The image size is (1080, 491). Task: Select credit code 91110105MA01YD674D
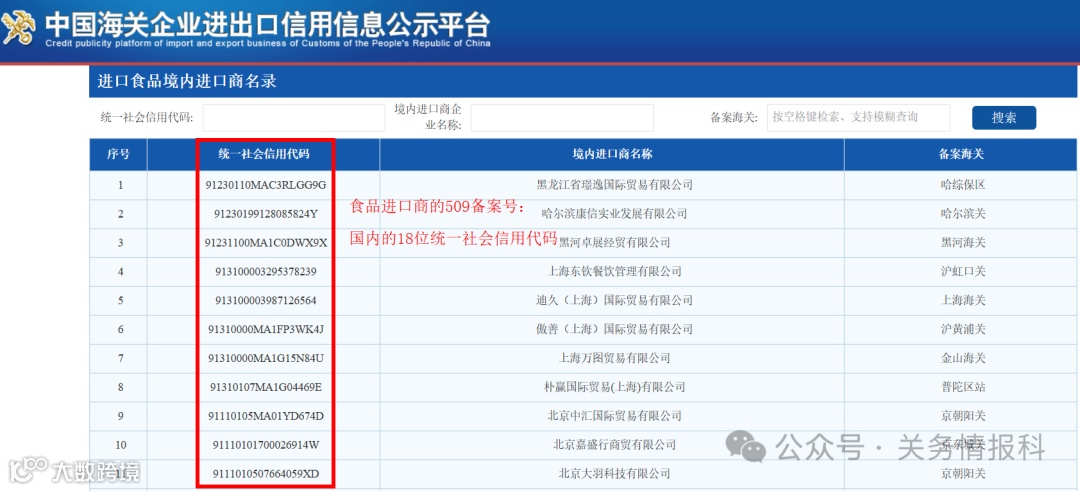(266, 417)
